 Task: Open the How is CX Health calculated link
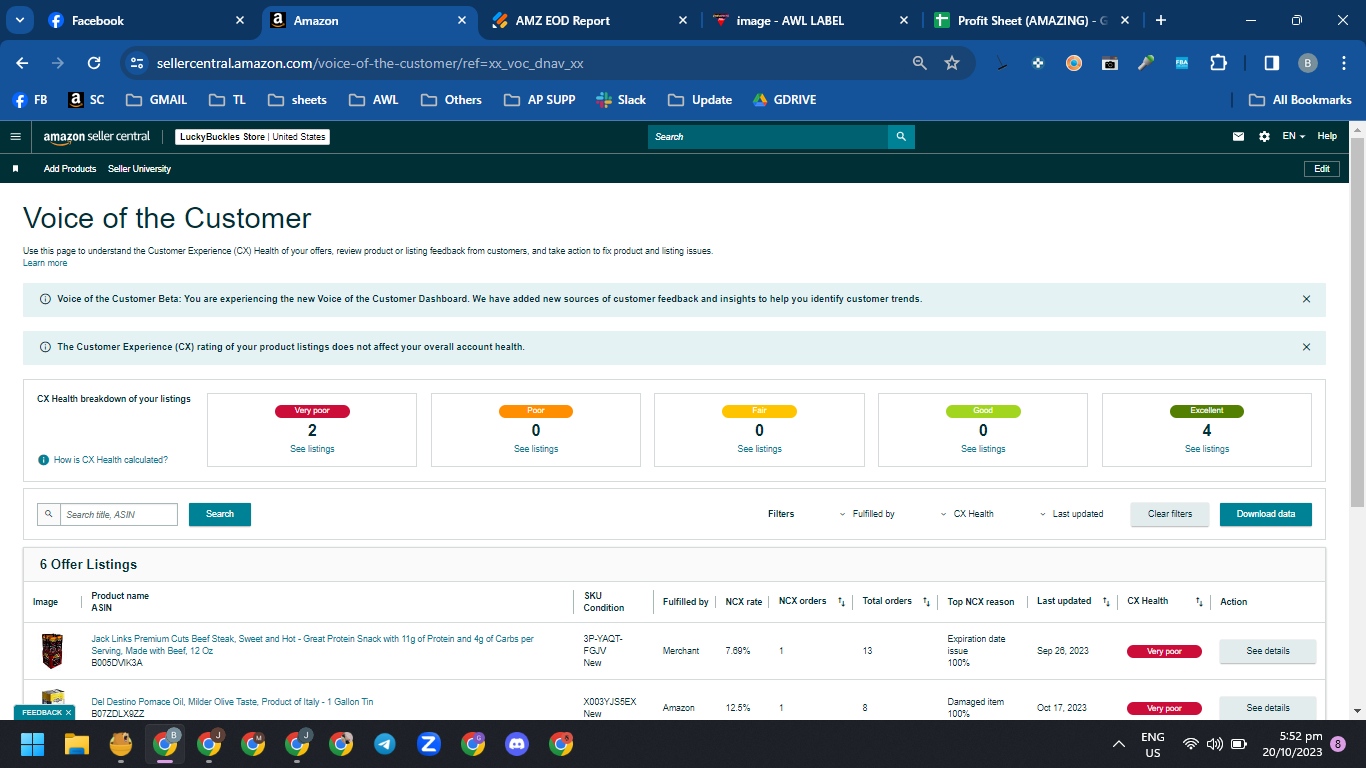click(x=111, y=460)
